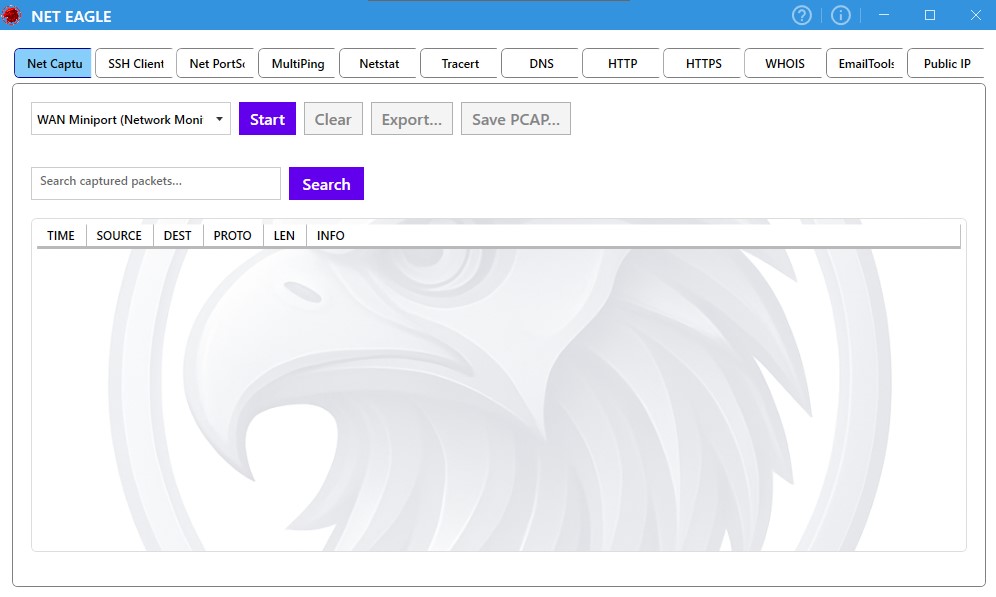Open the Tracert tab

(x=459, y=63)
